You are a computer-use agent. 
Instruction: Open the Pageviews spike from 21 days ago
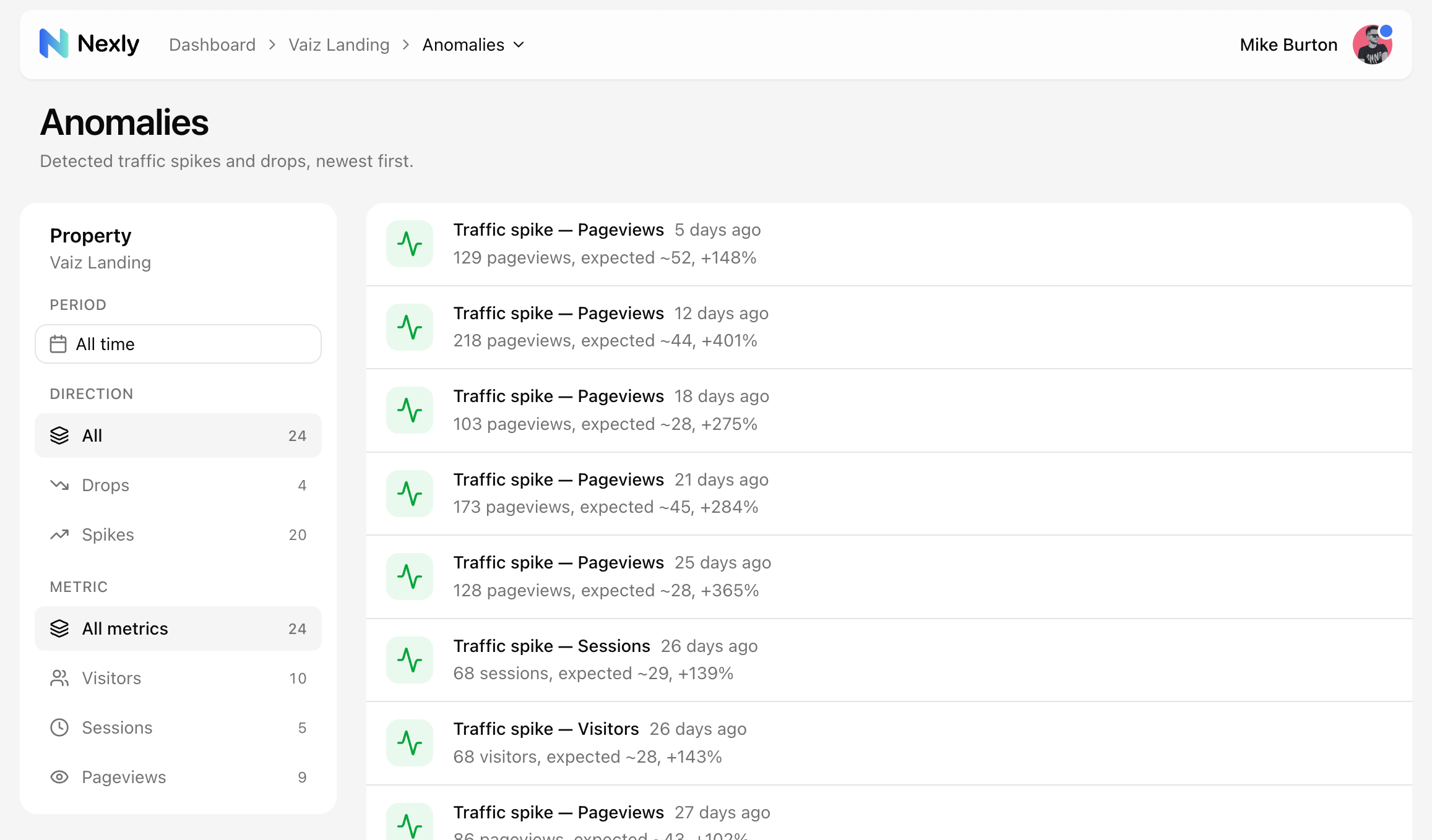pos(889,494)
